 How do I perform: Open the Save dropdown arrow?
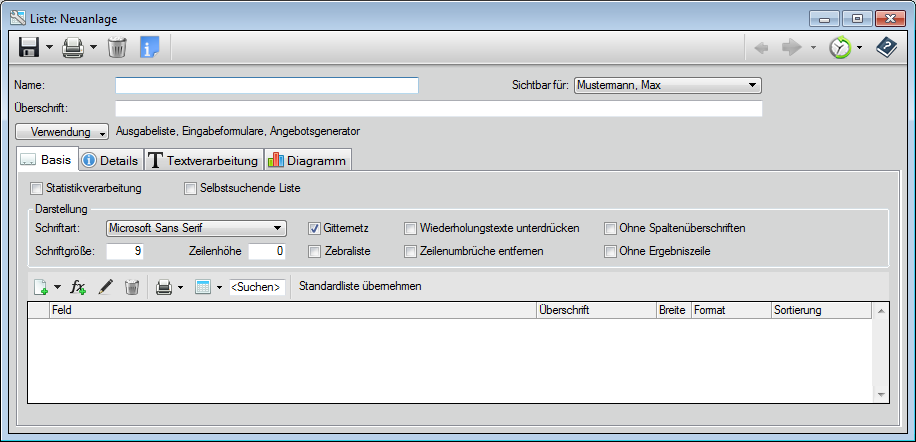(x=49, y=47)
